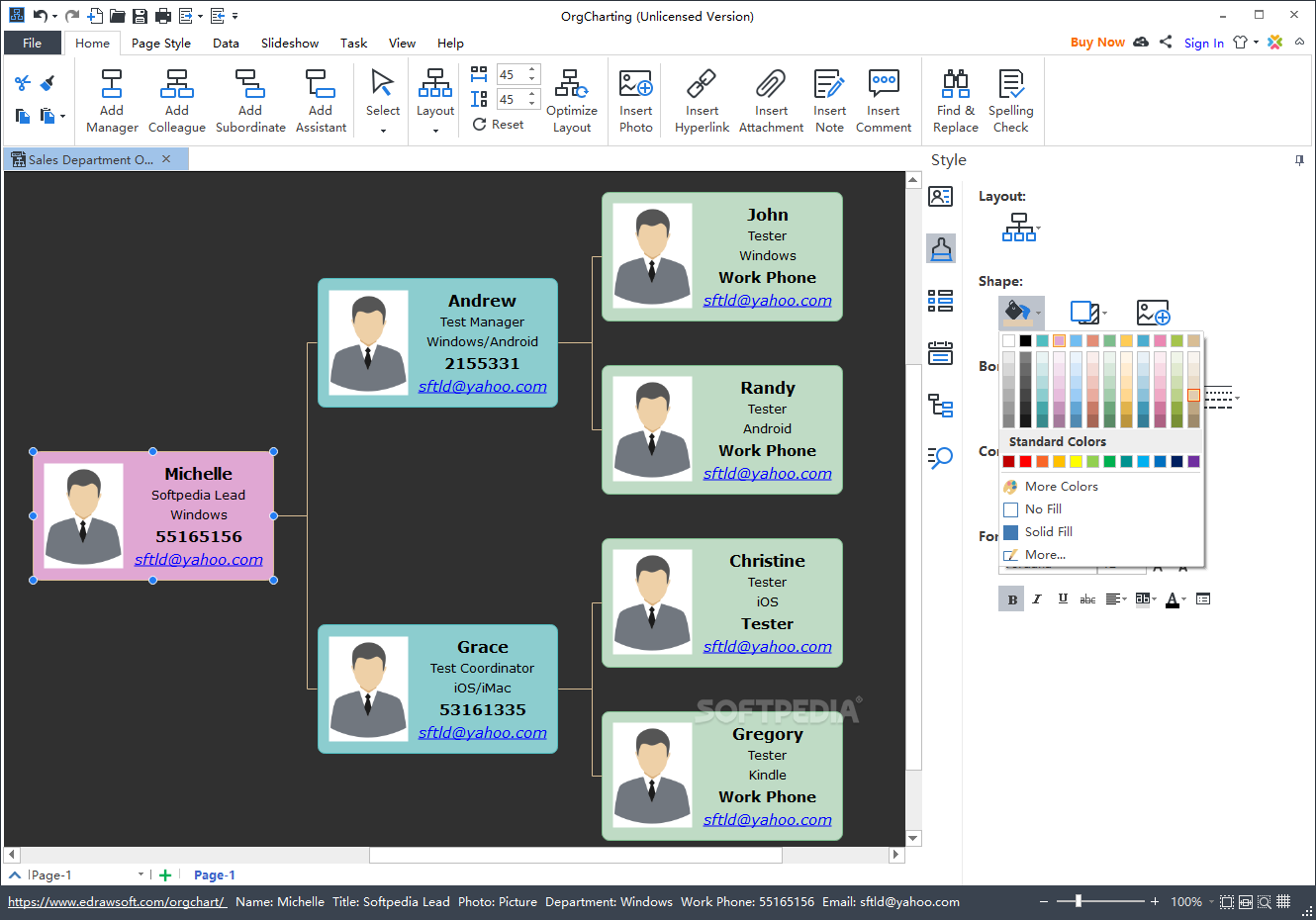Toggle italic text formatting
The width and height of the screenshot is (1316, 920).
(1037, 599)
